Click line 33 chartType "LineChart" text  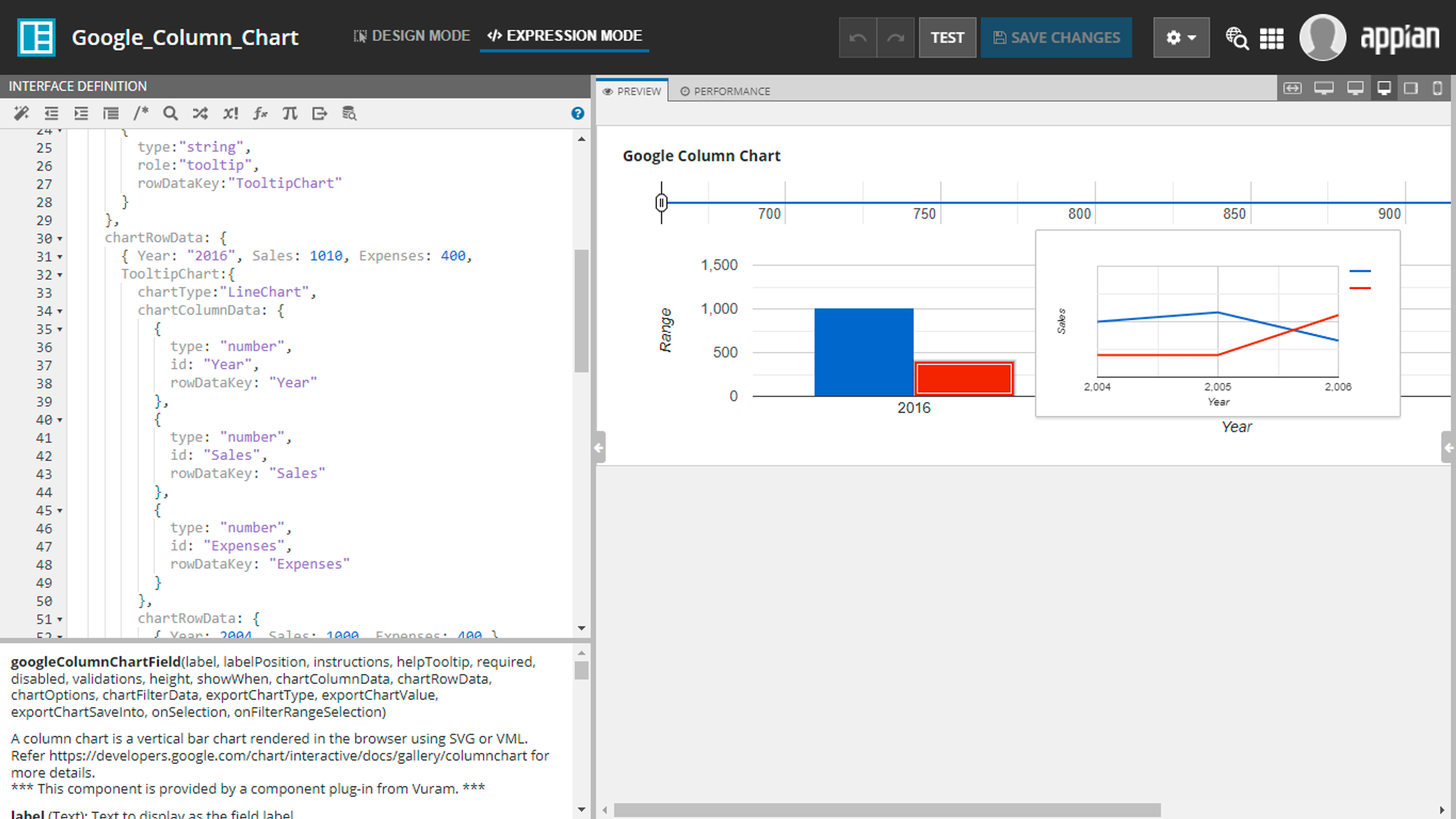point(227,292)
